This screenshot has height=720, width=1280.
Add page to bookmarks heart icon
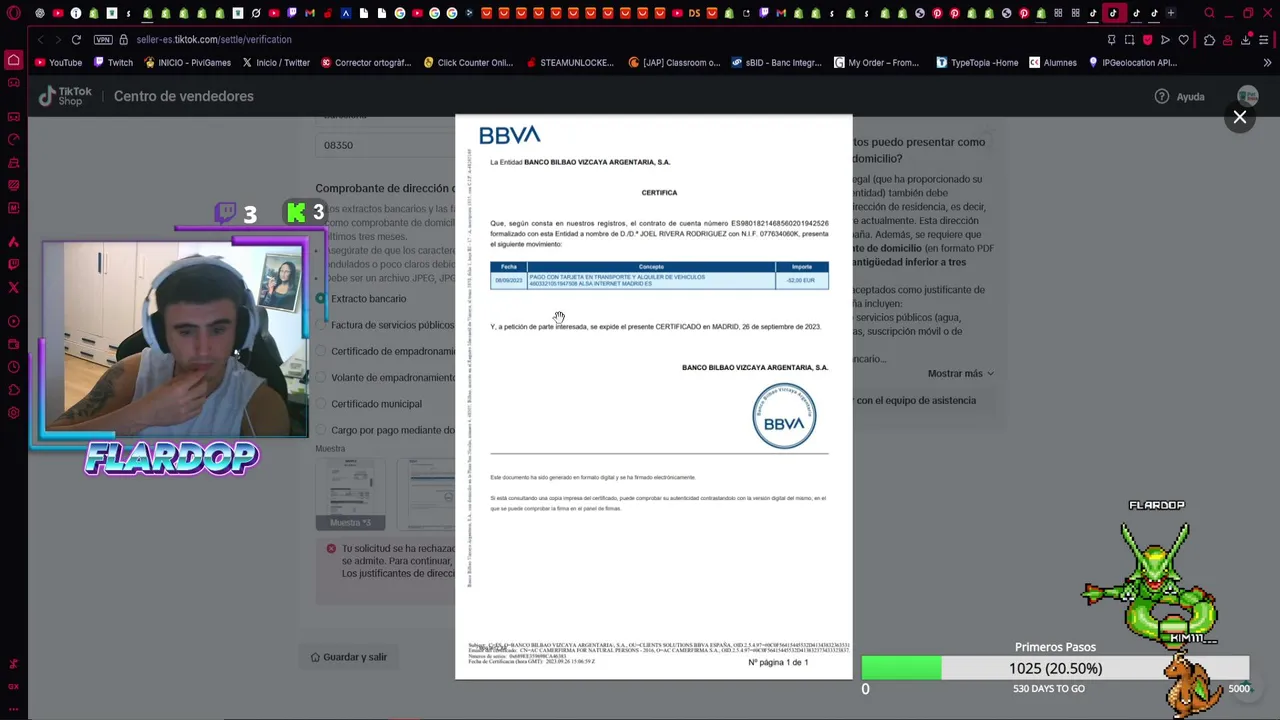click(x=1183, y=40)
